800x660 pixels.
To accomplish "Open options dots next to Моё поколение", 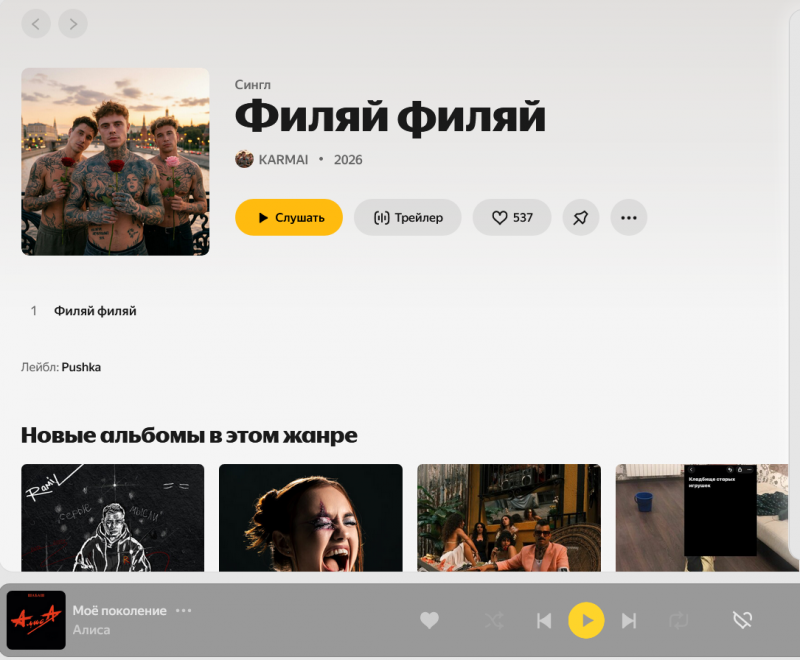I will click(x=183, y=611).
